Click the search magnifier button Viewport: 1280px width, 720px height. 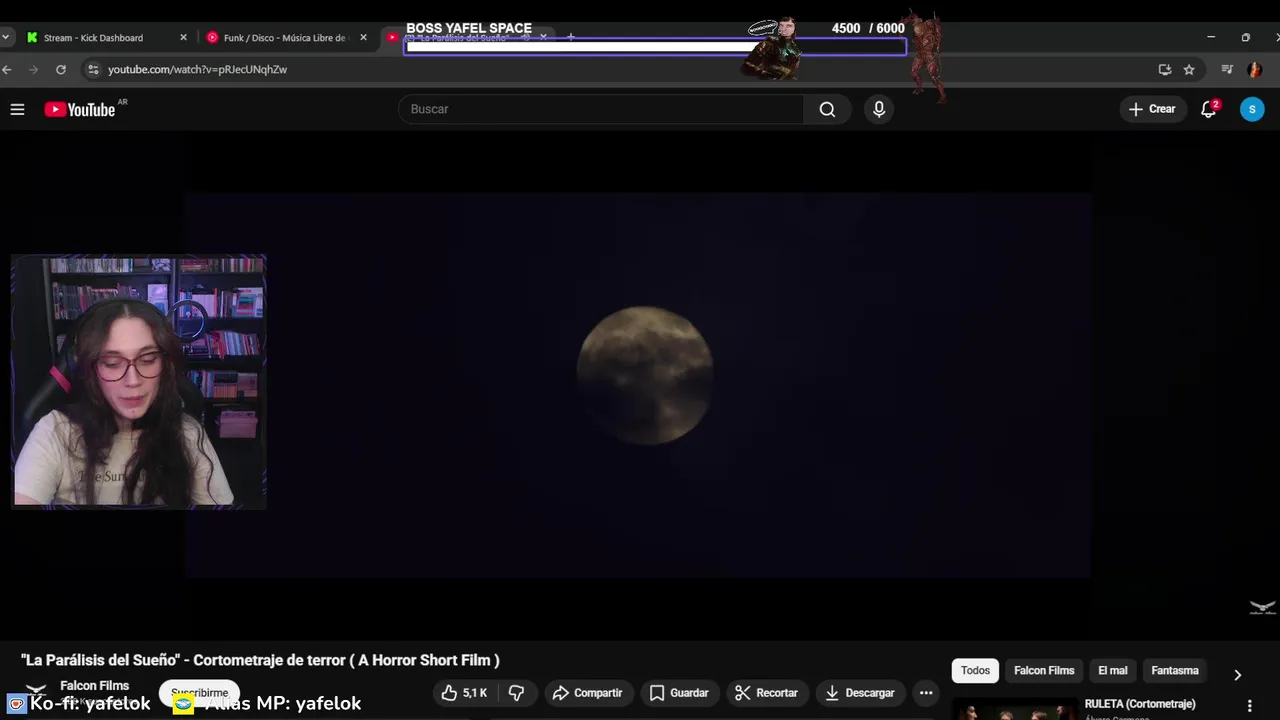(827, 109)
